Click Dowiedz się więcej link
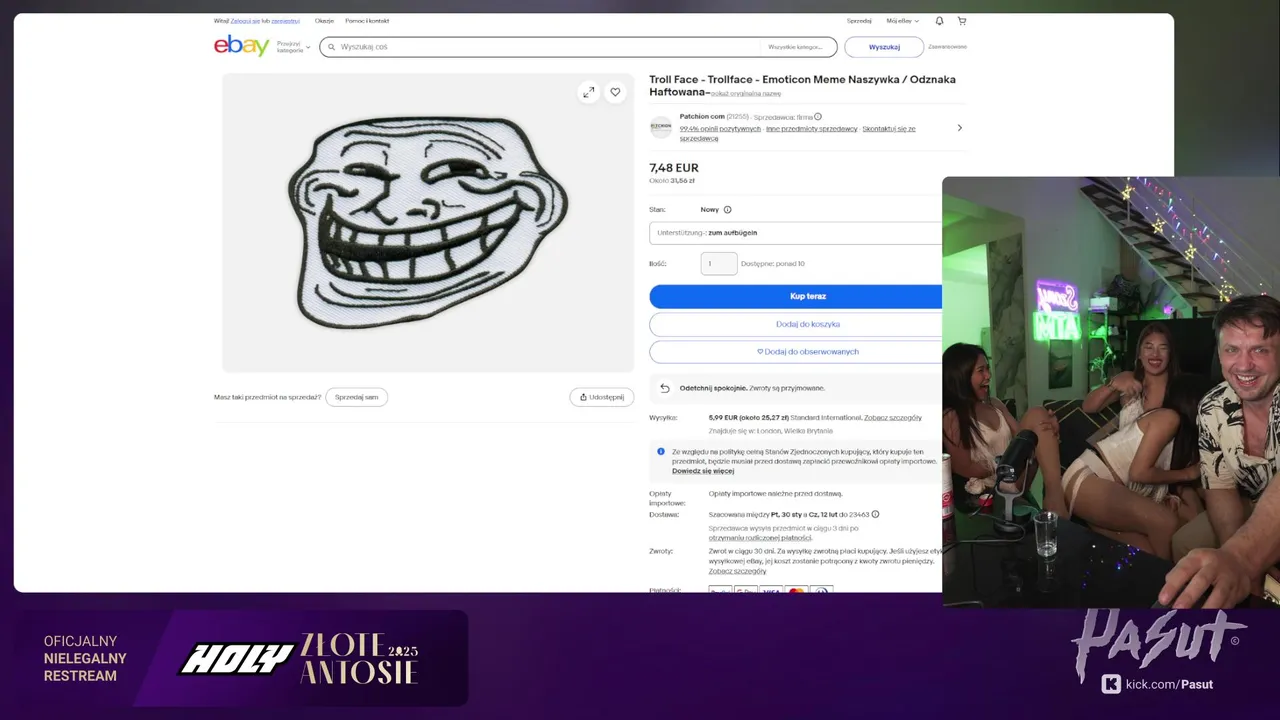The height and width of the screenshot is (720, 1280). click(703, 471)
